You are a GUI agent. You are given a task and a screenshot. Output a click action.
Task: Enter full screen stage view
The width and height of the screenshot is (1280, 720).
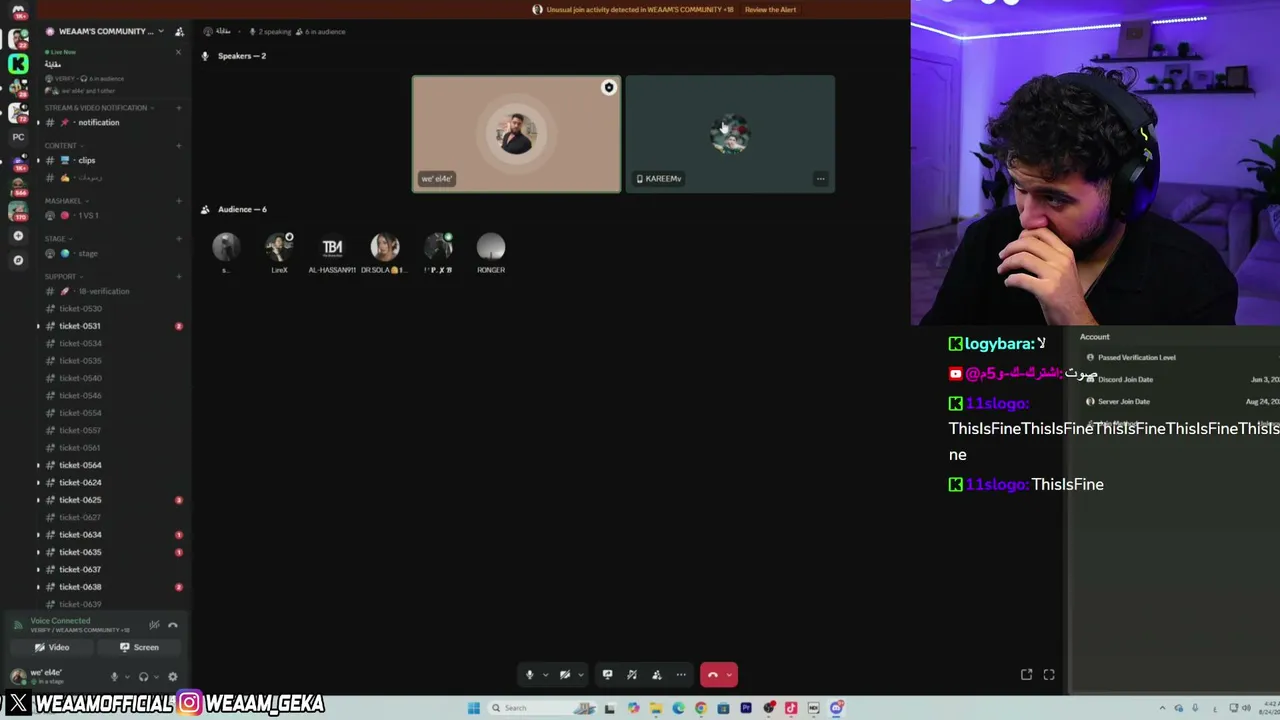tap(1049, 675)
